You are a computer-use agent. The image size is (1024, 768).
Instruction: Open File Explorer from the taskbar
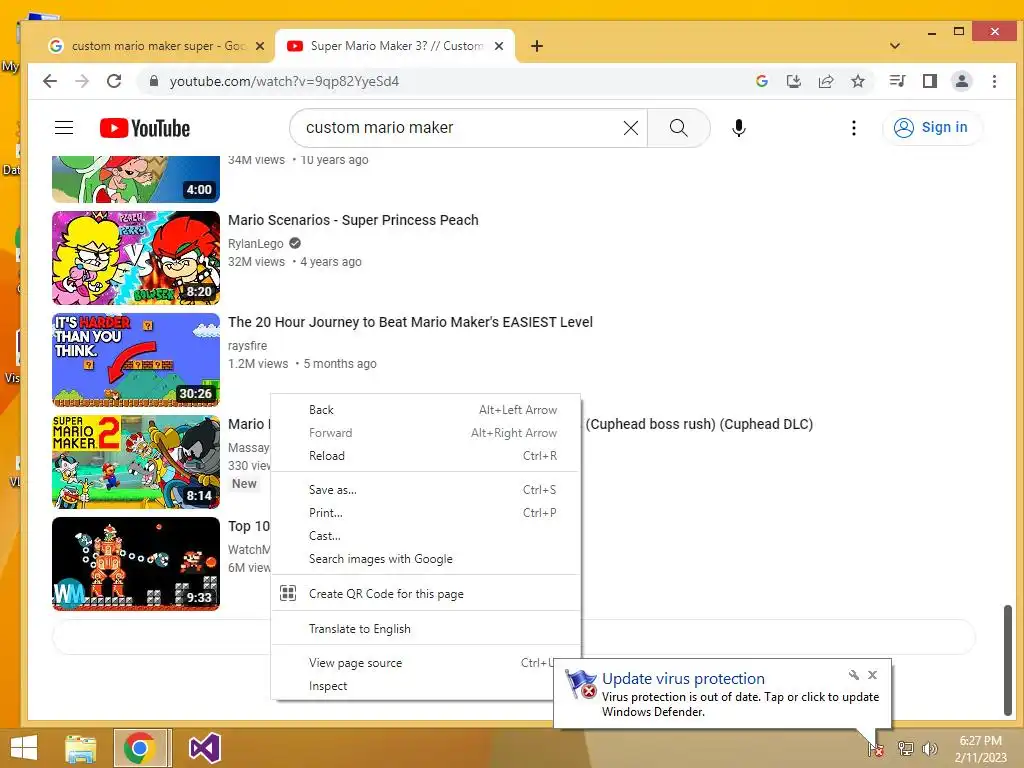tap(81, 748)
